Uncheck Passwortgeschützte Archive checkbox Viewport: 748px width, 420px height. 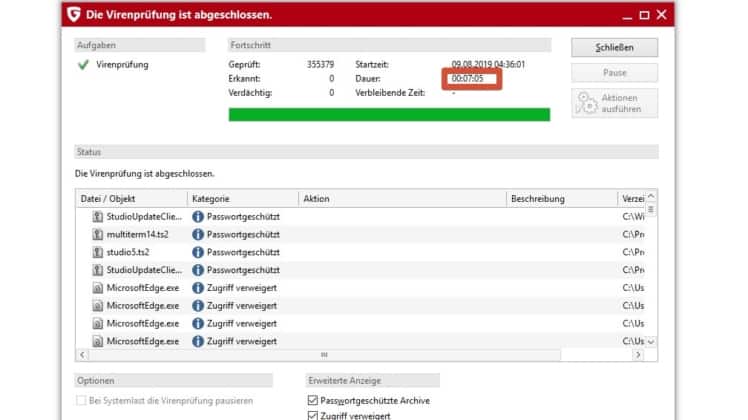(x=312, y=400)
